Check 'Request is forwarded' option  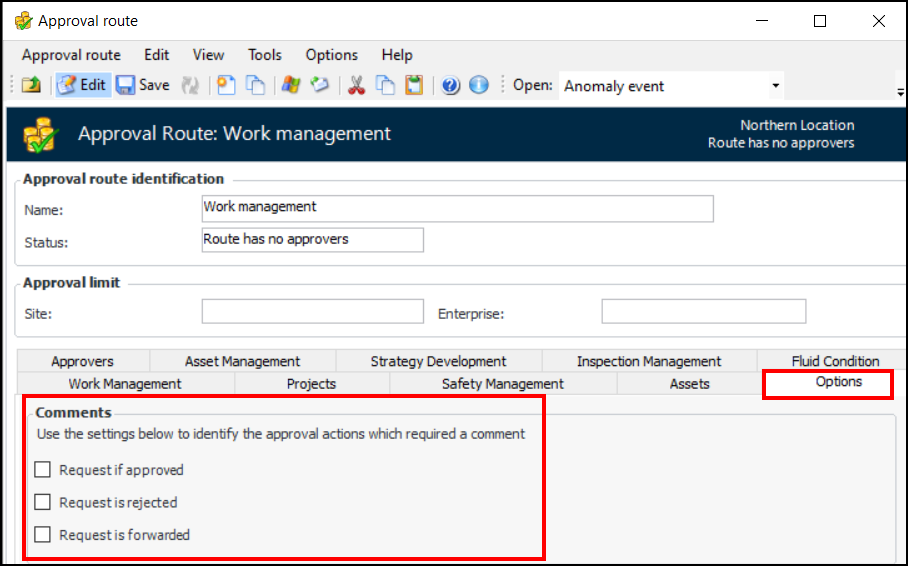click(43, 535)
